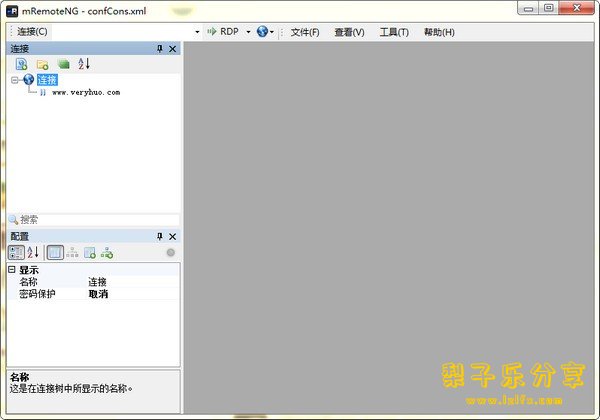This screenshot has height=420, width=600.
Task: Click the default properties icon in 配置
Action: click(x=90, y=252)
